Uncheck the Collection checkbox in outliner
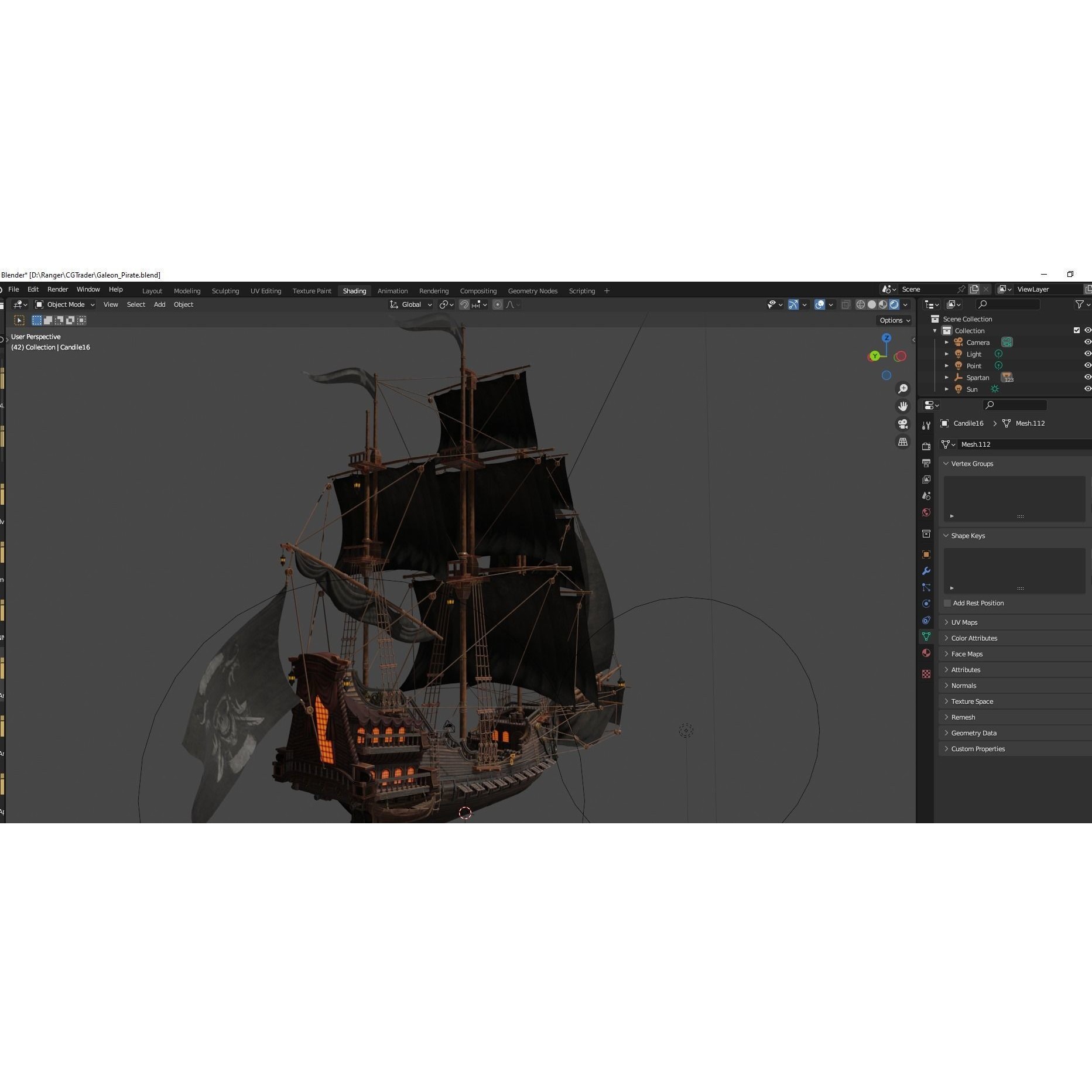 1076,330
